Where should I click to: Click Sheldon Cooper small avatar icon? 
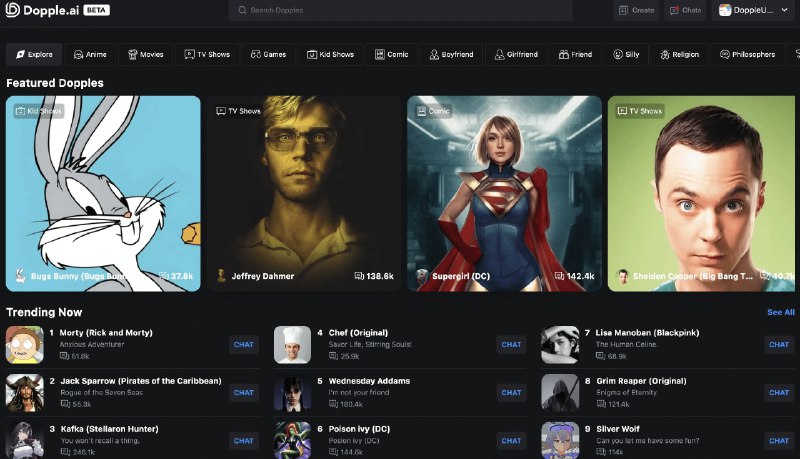point(622,276)
